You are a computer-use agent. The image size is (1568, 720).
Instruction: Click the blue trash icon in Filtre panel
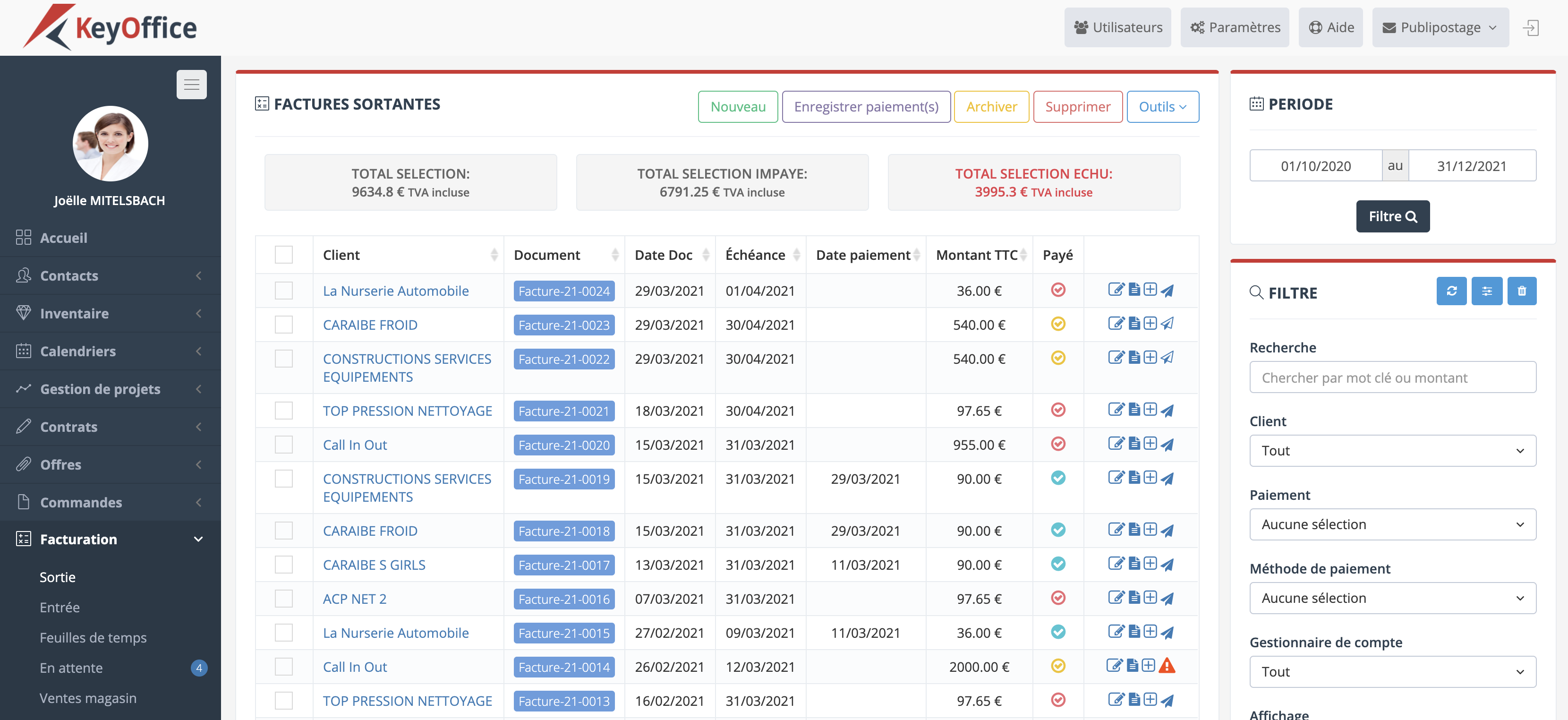click(x=1521, y=292)
